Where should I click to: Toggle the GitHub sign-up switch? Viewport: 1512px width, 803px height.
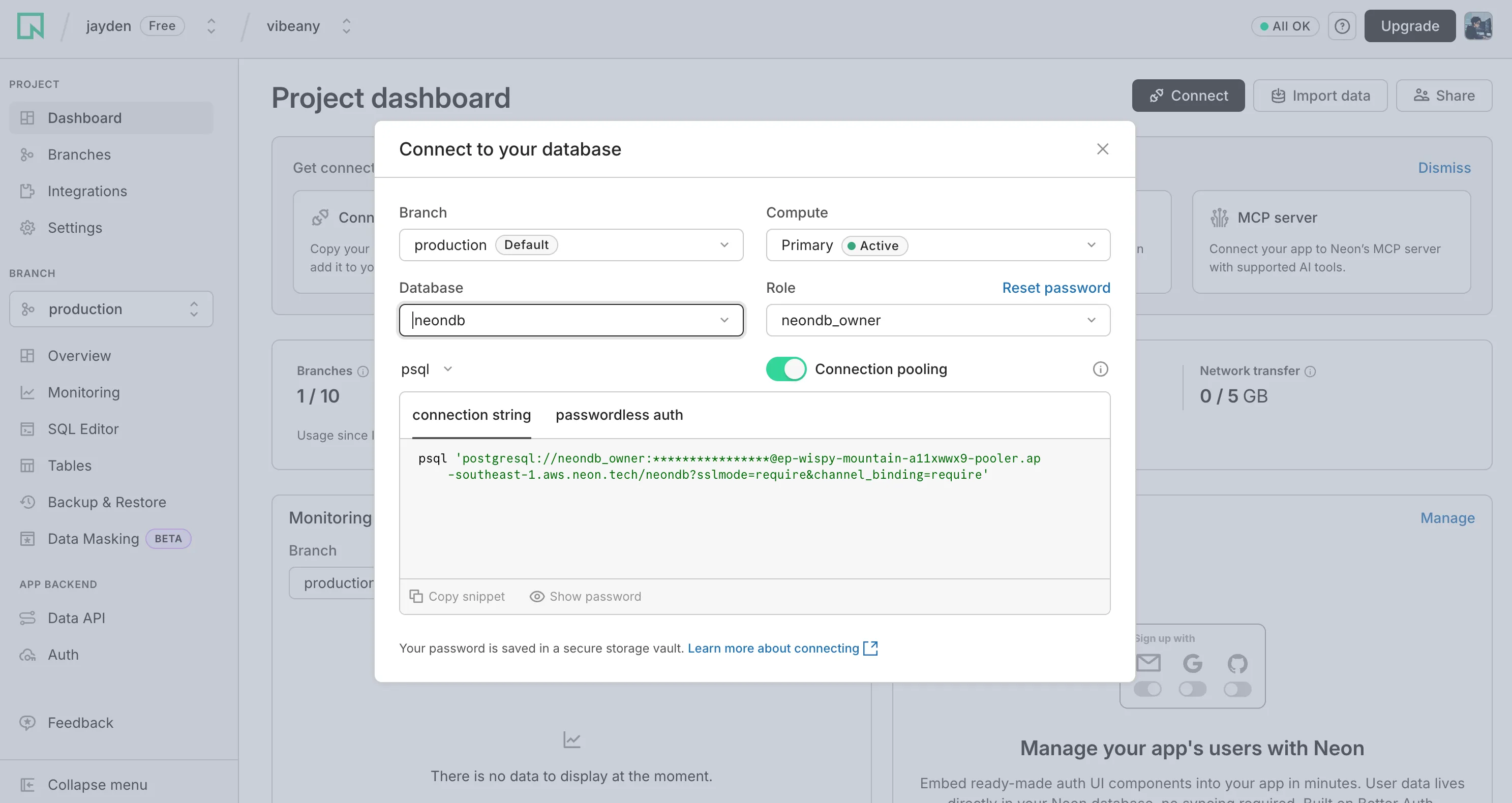click(1237, 689)
